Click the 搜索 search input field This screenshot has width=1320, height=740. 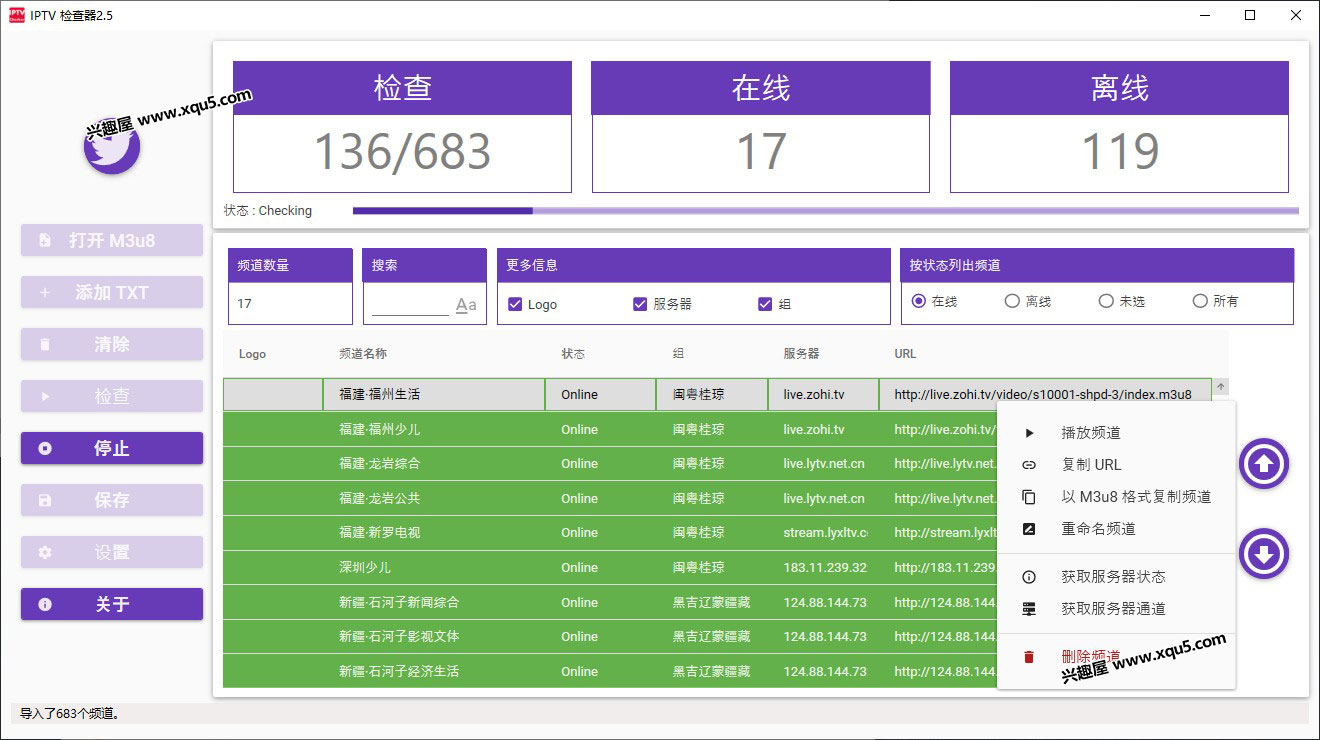click(410, 305)
